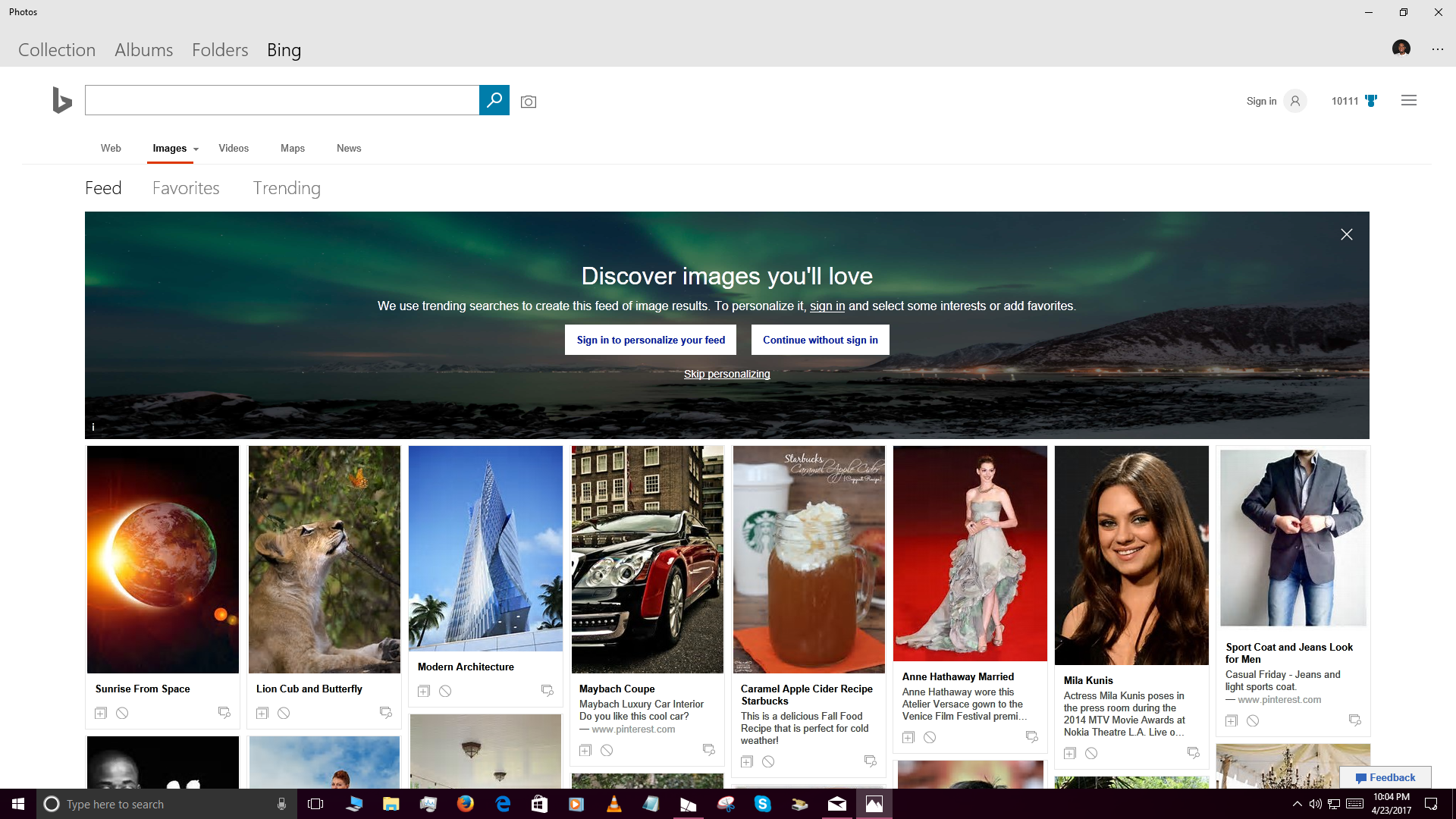Open Task View from the taskbar
Viewport: 1456px width, 819px height.
pyautogui.click(x=315, y=804)
